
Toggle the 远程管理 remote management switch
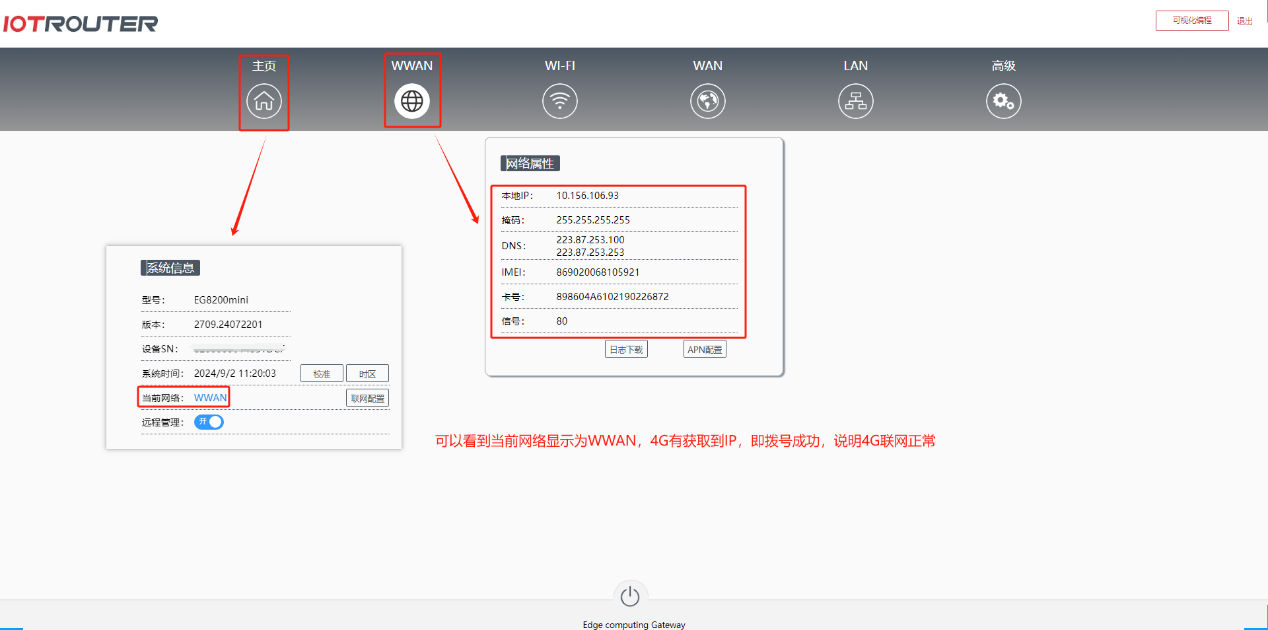[207, 423]
